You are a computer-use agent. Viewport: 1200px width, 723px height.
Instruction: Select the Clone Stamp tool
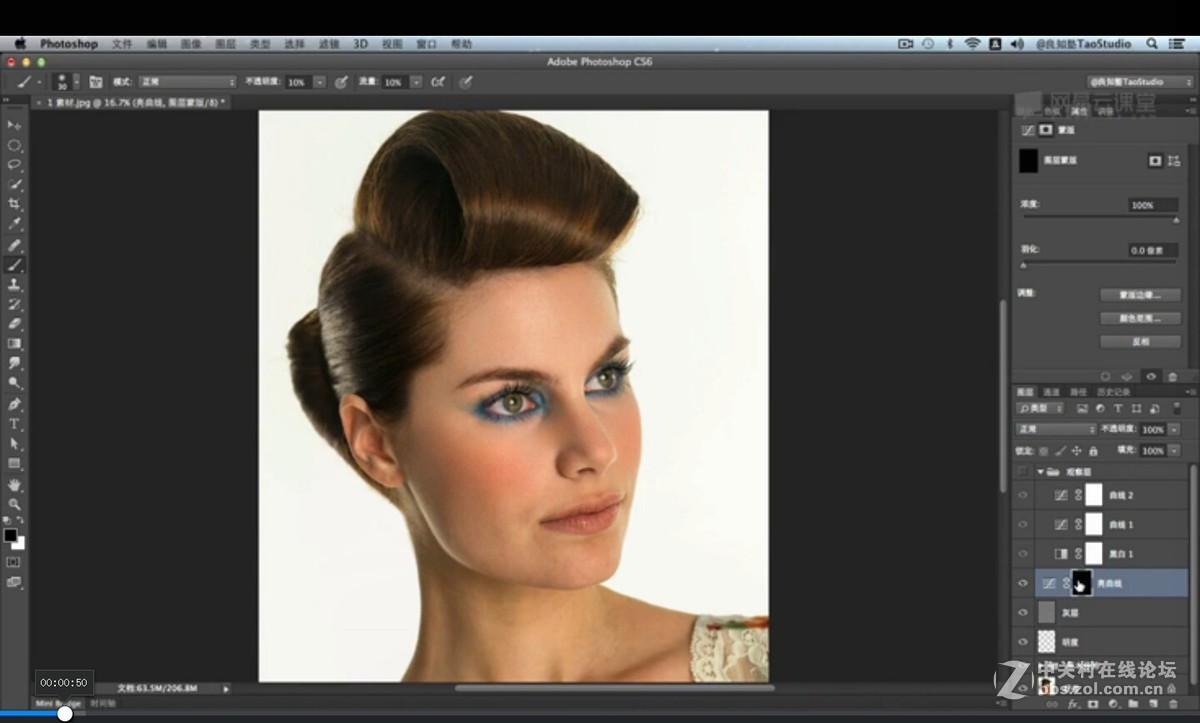[x=14, y=285]
